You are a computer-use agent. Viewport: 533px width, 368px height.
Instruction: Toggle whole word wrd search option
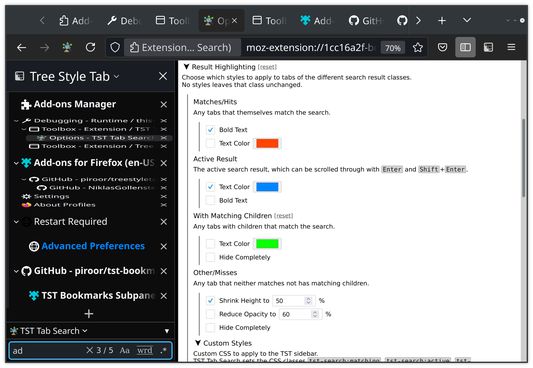tap(145, 350)
